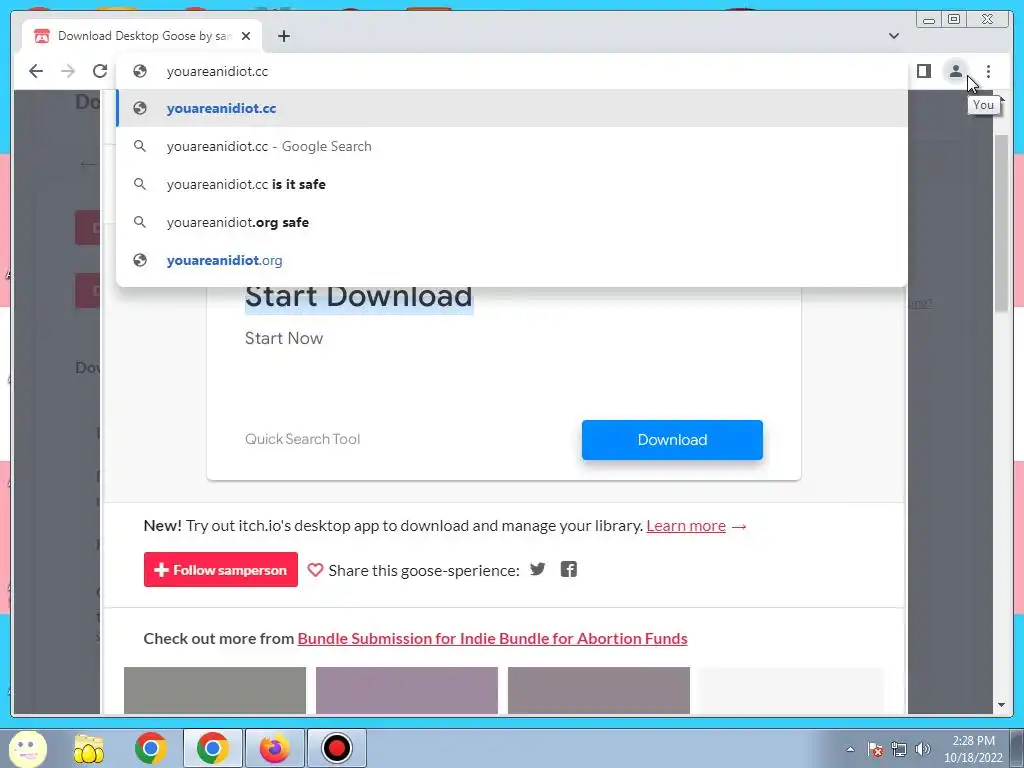Viewport: 1024px width, 768px height.
Task: Open the Action Center flag tray icon
Action: (875, 750)
